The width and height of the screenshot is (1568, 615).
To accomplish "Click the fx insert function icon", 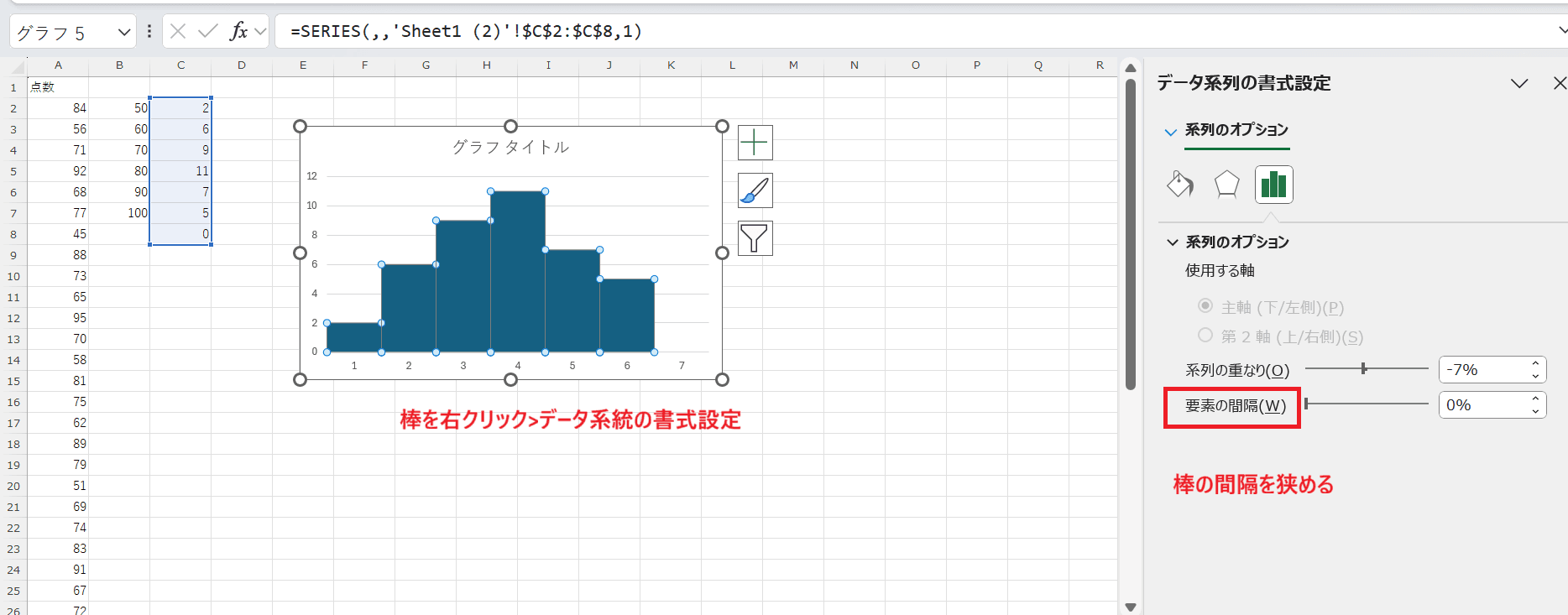I will 238,32.
